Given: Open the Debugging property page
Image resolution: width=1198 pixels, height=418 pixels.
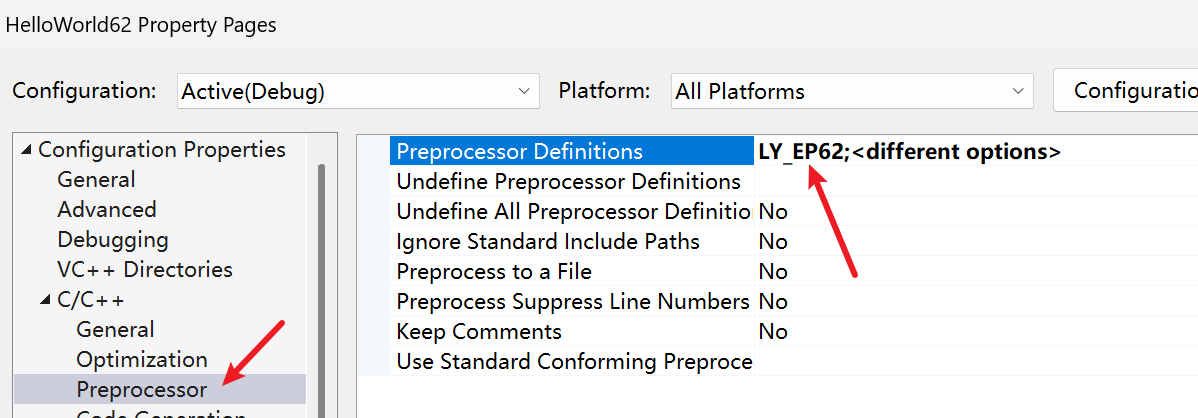Looking at the screenshot, I should tap(112, 240).
